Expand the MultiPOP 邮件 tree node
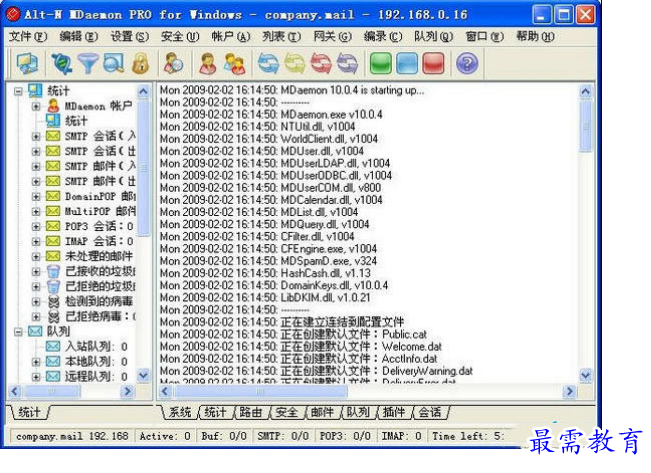This screenshot has width=651, height=473. coord(36,211)
